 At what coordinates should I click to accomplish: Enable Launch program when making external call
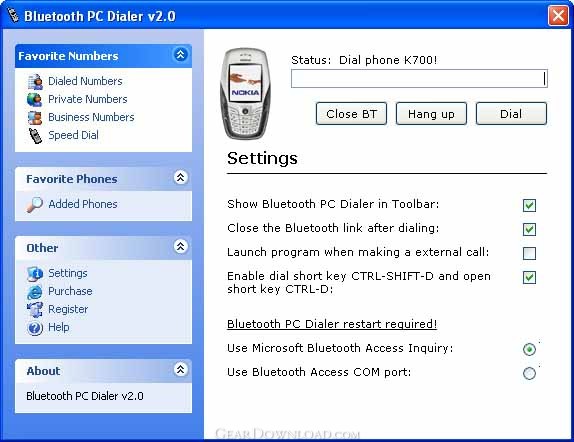529,253
